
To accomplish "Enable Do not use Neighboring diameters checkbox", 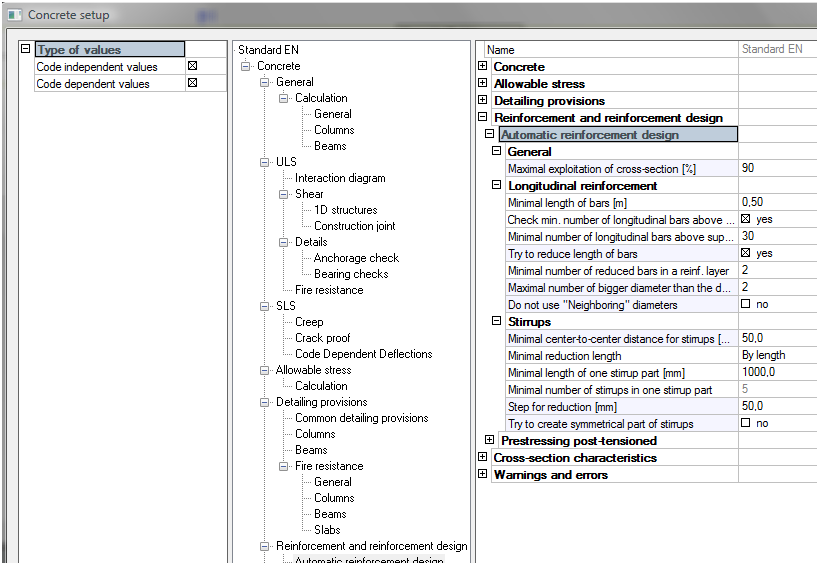I will point(745,303).
